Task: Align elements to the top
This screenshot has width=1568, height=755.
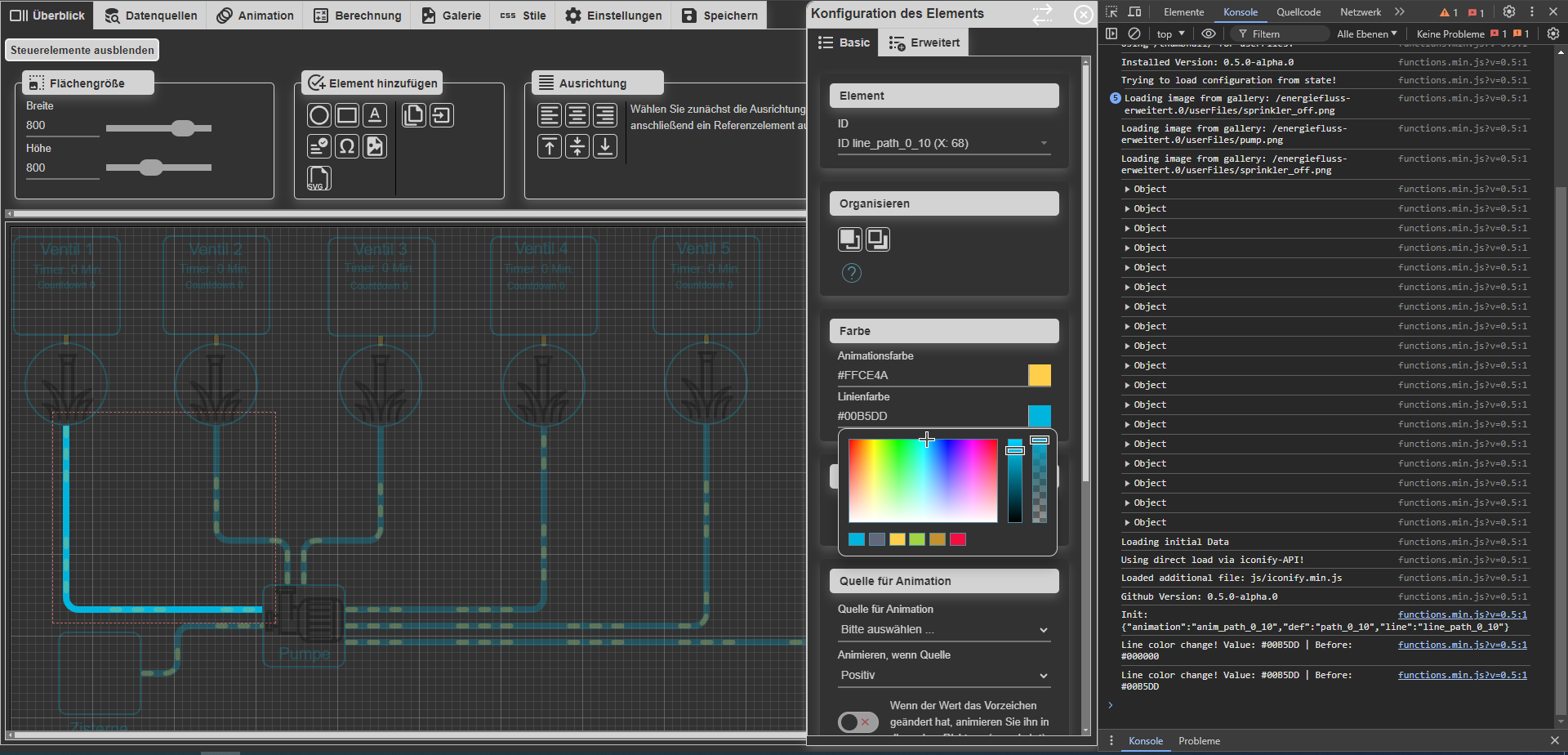Action: pos(550,146)
